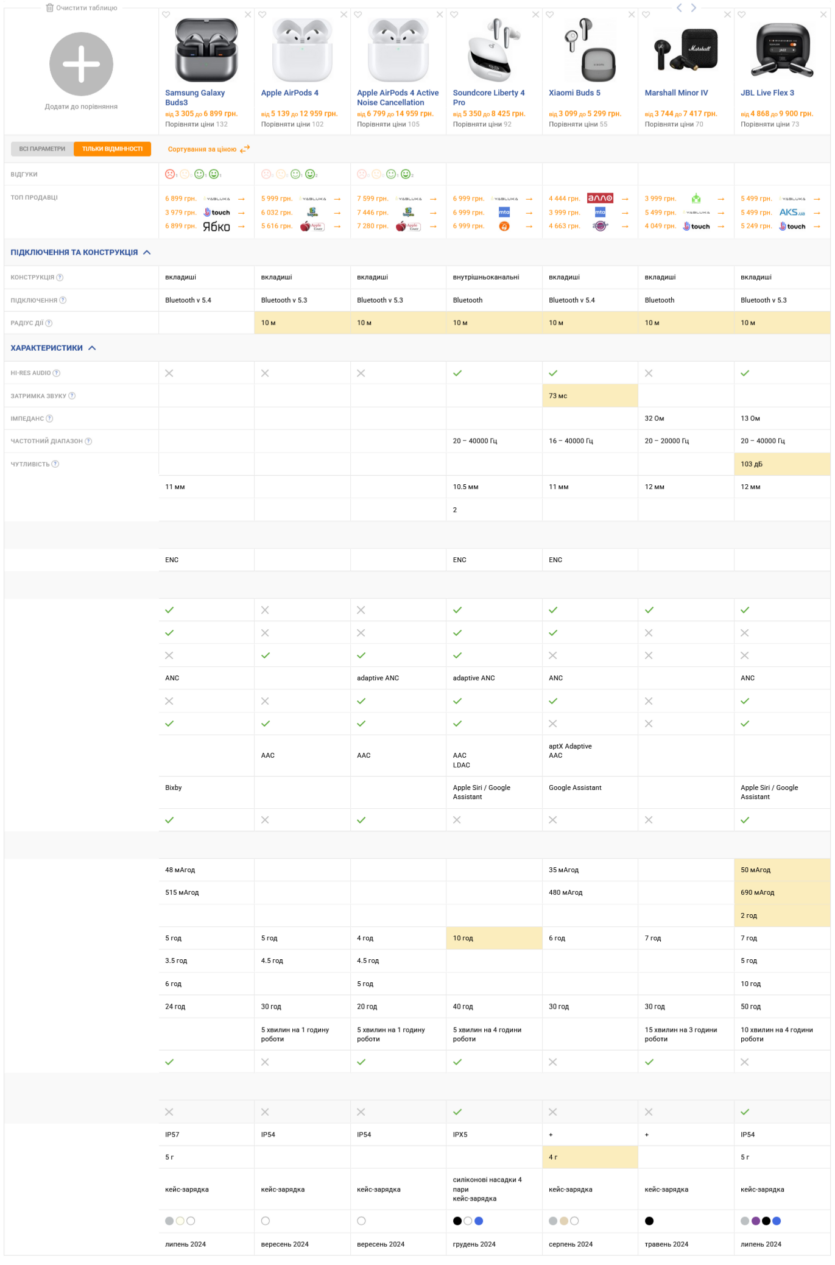The image size is (835, 1265).
Task: Favorite the Xiaomi Buds 5 (heart icon)
Action: coord(551,15)
